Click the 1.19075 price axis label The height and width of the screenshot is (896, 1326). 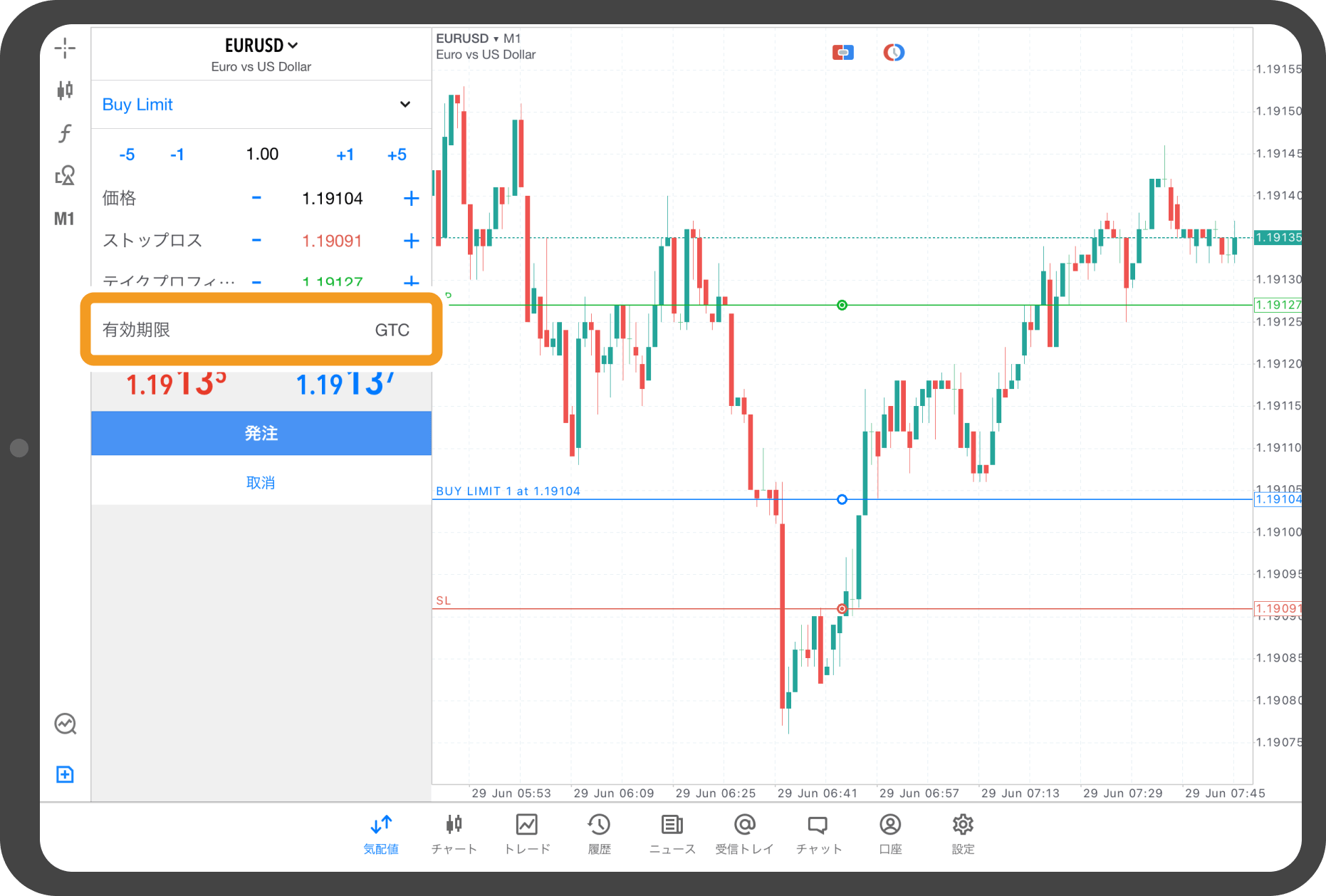(1278, 742)
